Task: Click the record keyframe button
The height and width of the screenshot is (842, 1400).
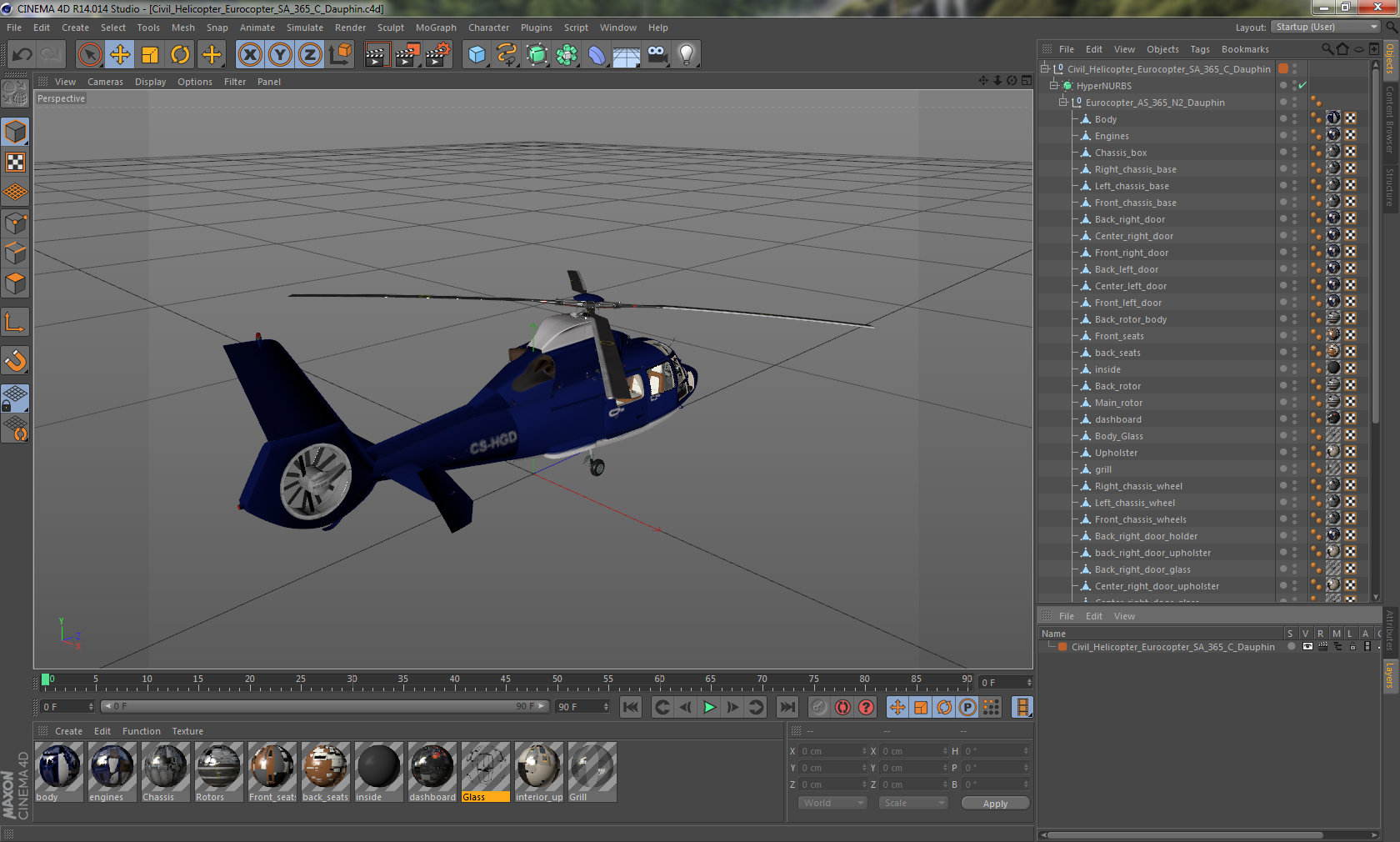Action: point(819,707)
